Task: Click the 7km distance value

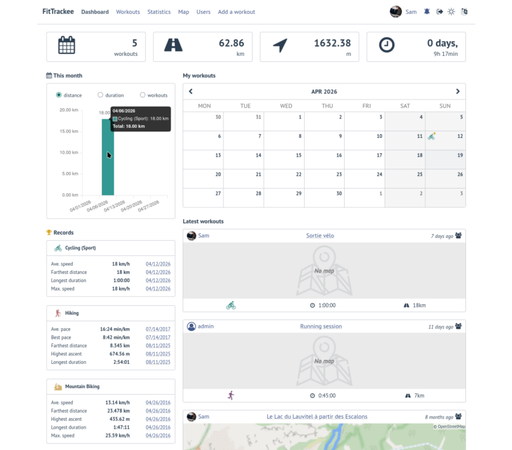Action: (419, 396)
